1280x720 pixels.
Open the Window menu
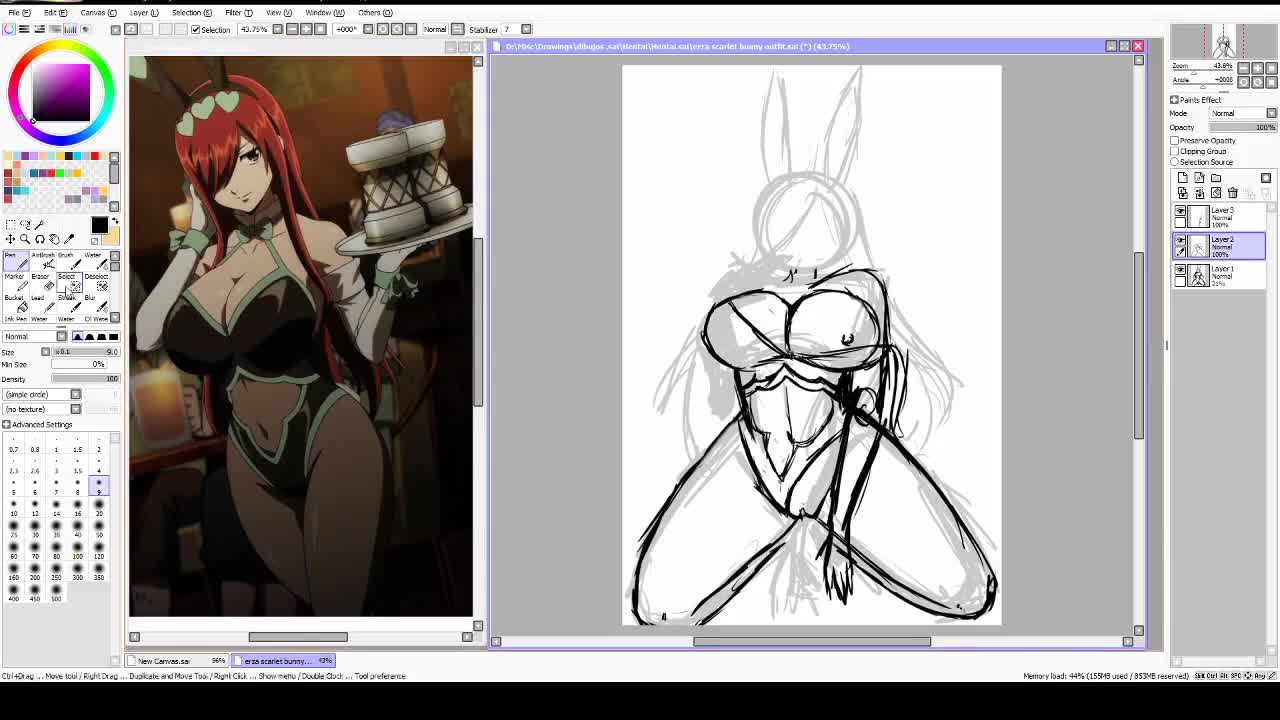pos(324,12)
